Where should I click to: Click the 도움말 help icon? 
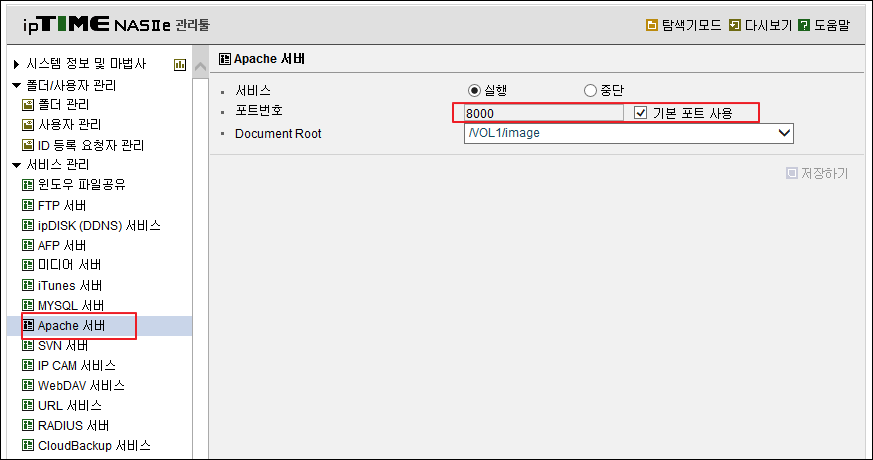click(804, 25)
